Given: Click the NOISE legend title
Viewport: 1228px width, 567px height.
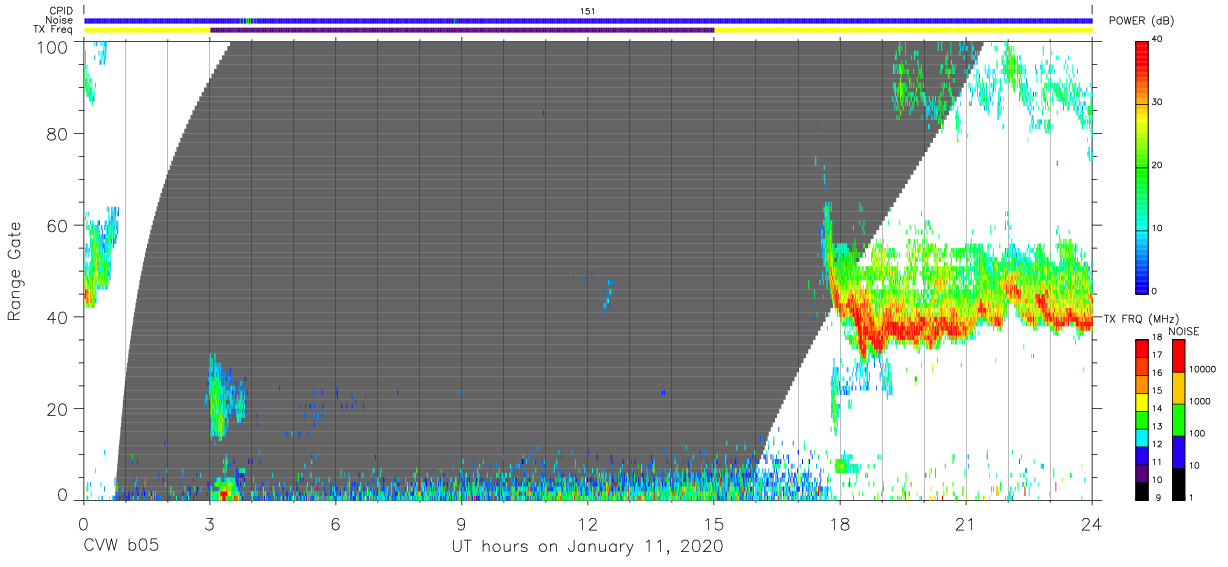Looking at the screenshot, I should coord(1184,331).
